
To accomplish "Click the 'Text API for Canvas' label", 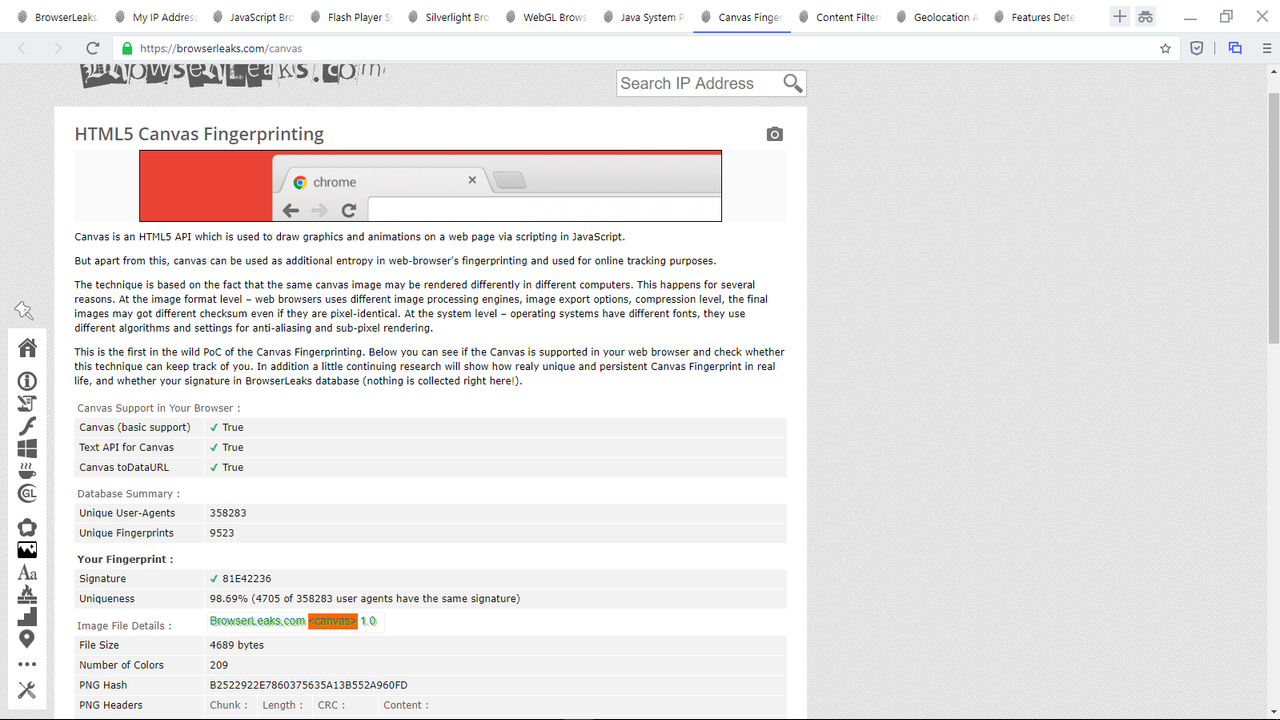I will (127, 447).
